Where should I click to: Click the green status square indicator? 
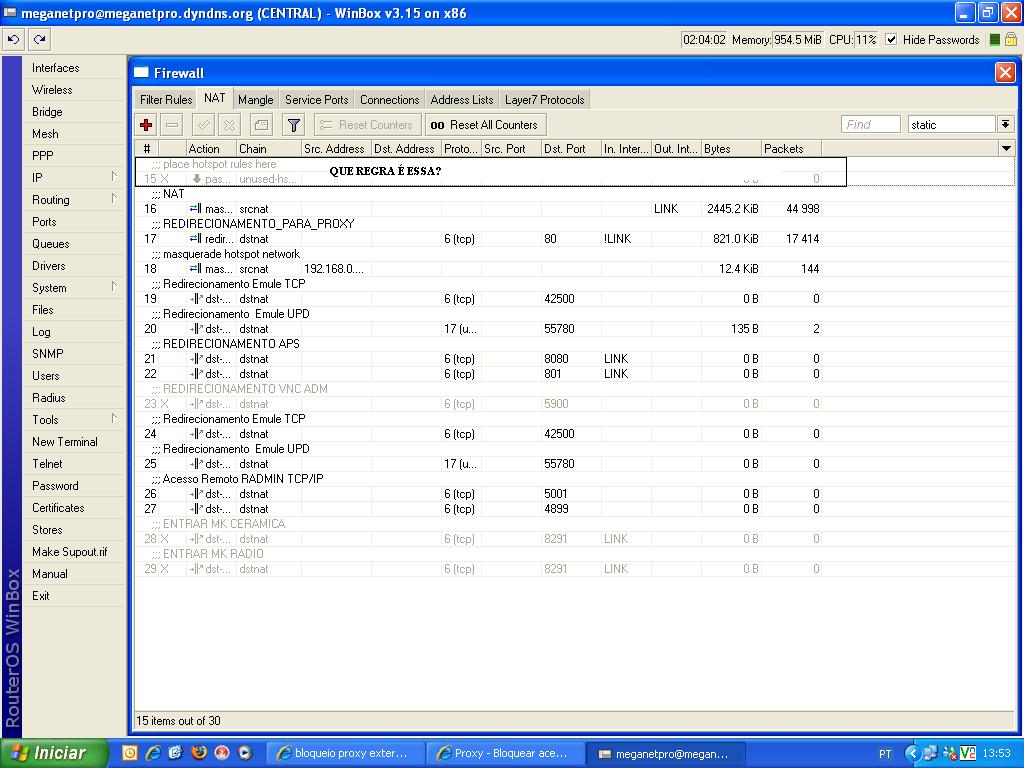995,40
